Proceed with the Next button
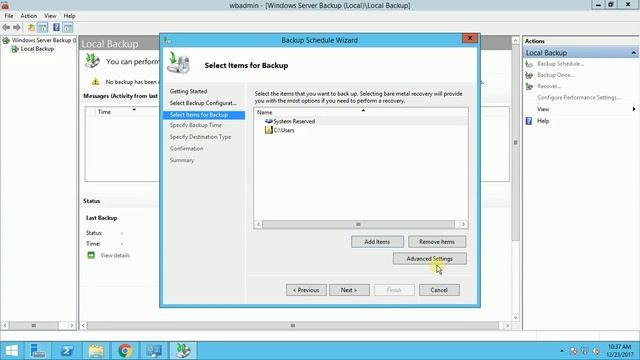Screen dimensions: 640x360 click(349, 290)
